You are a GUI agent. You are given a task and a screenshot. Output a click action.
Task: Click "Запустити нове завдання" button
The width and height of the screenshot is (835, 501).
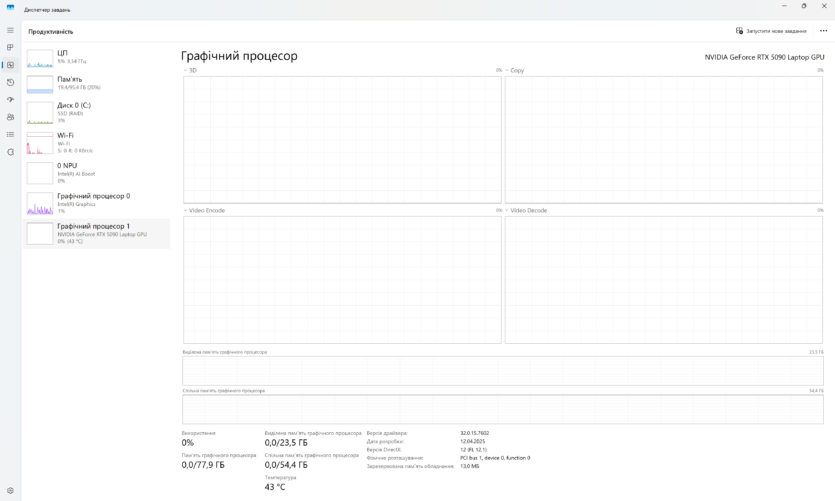point(771,31)
